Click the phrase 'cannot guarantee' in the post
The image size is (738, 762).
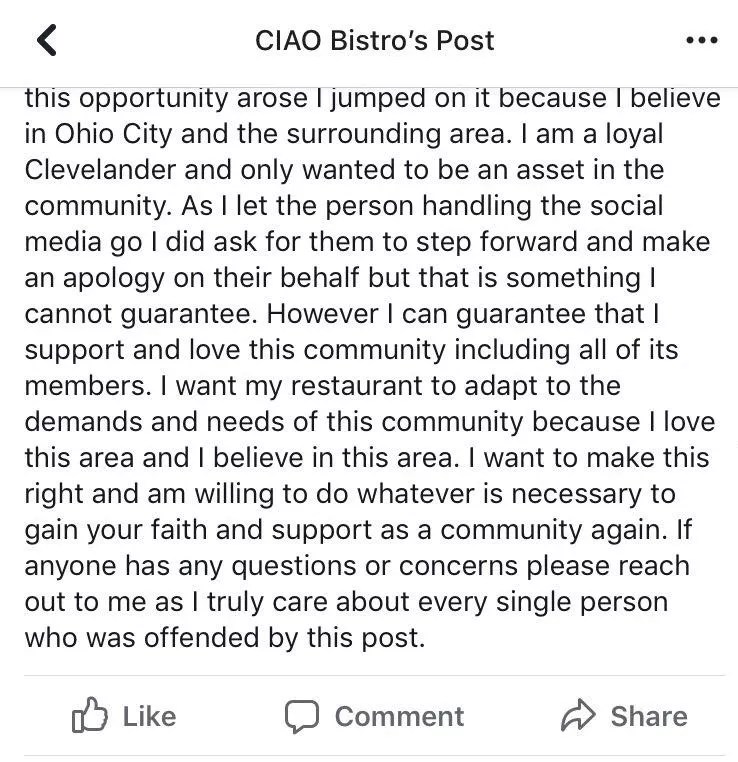[140, 314]
